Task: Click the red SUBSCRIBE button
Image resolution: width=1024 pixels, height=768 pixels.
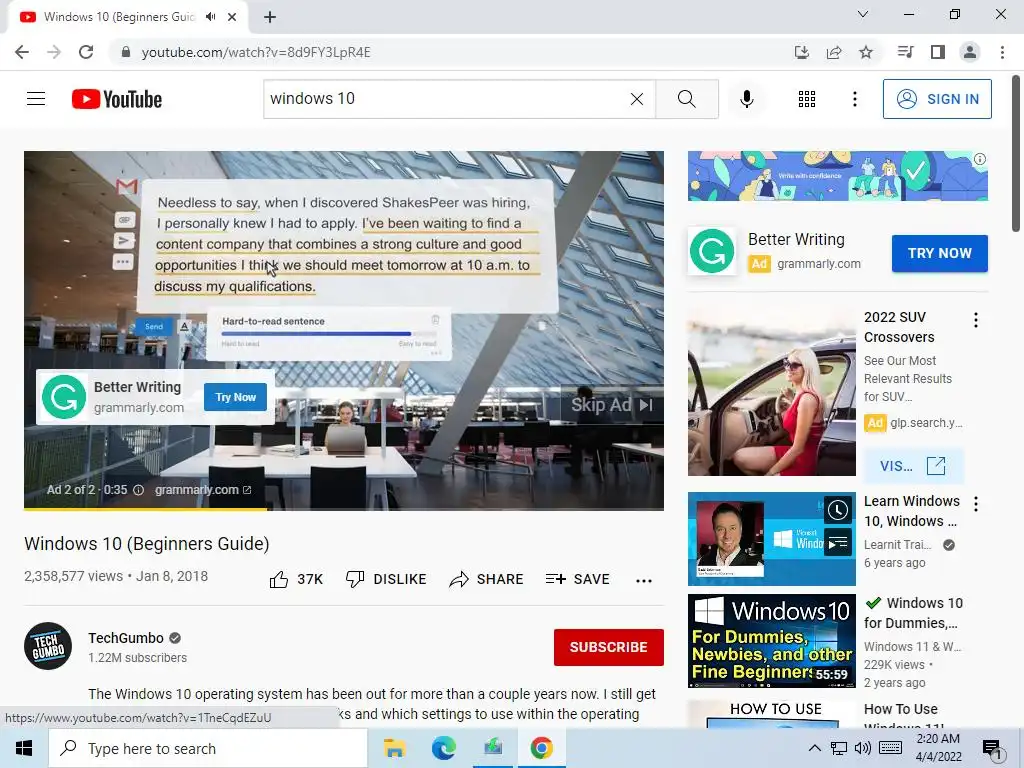Action: click(609, 647)
